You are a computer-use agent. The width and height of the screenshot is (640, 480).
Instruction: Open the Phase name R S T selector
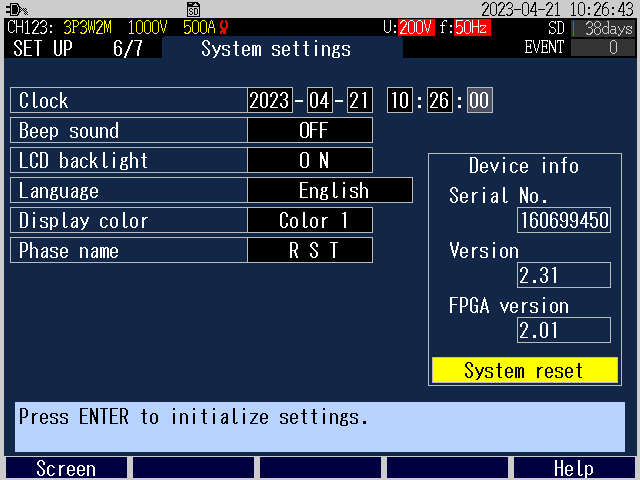pyautogui.click(x=310, y=250)
